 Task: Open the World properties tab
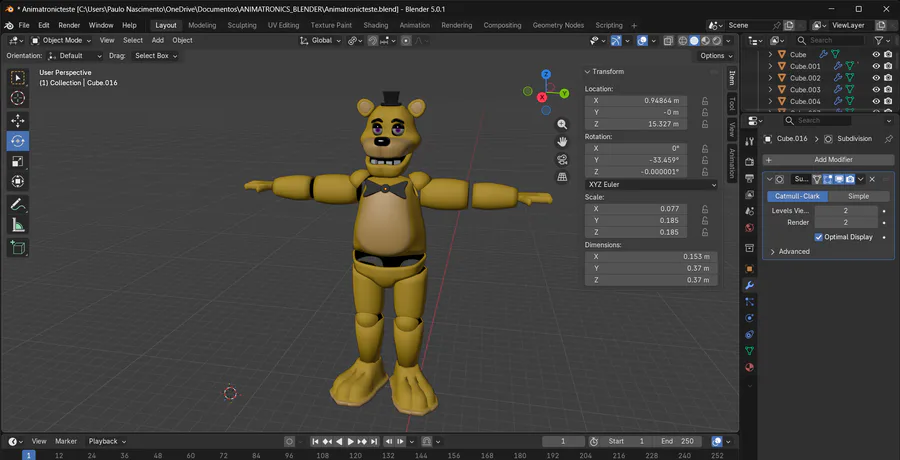coord(749,227)
